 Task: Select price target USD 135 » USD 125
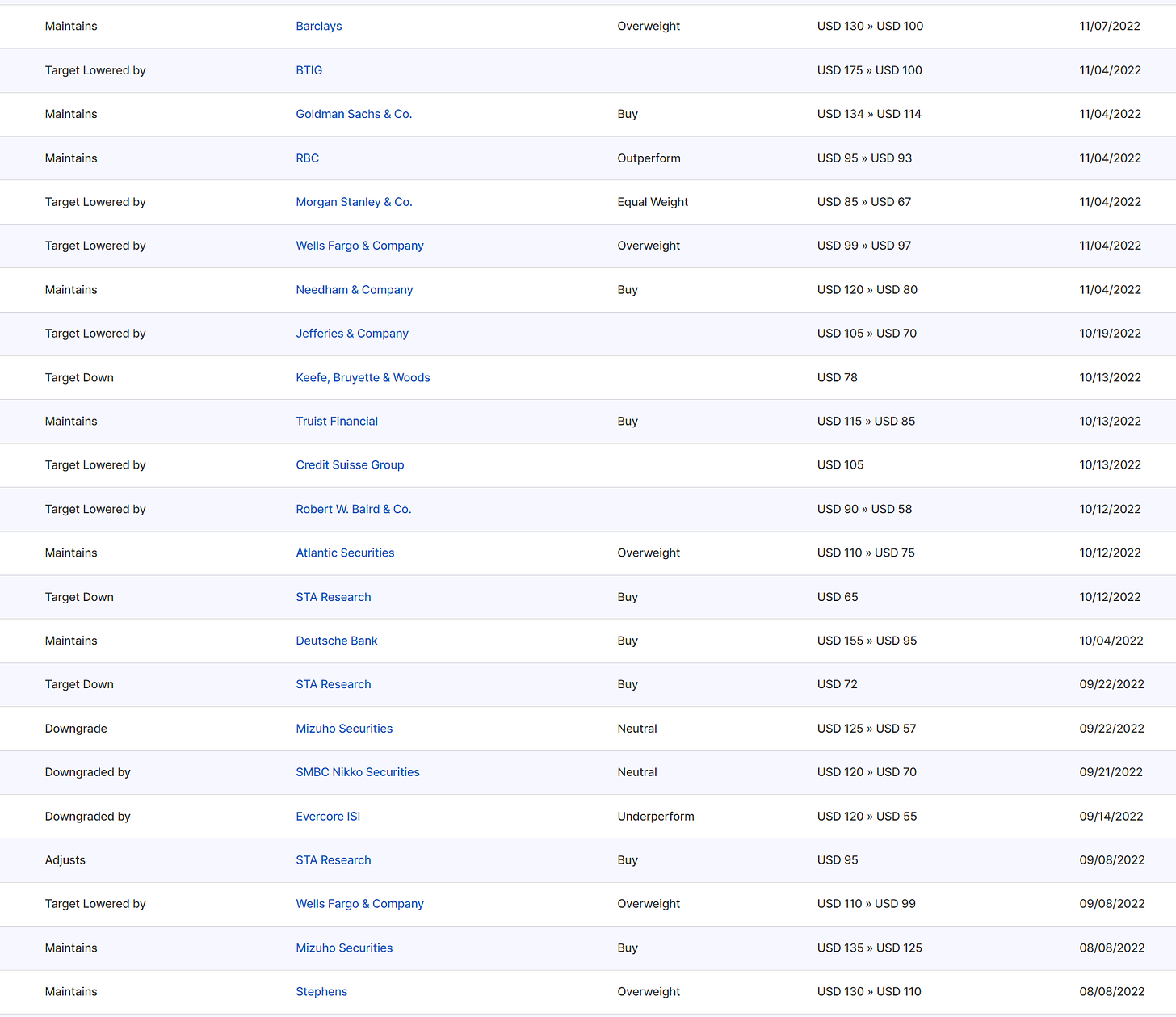click(x=870, y=948)
